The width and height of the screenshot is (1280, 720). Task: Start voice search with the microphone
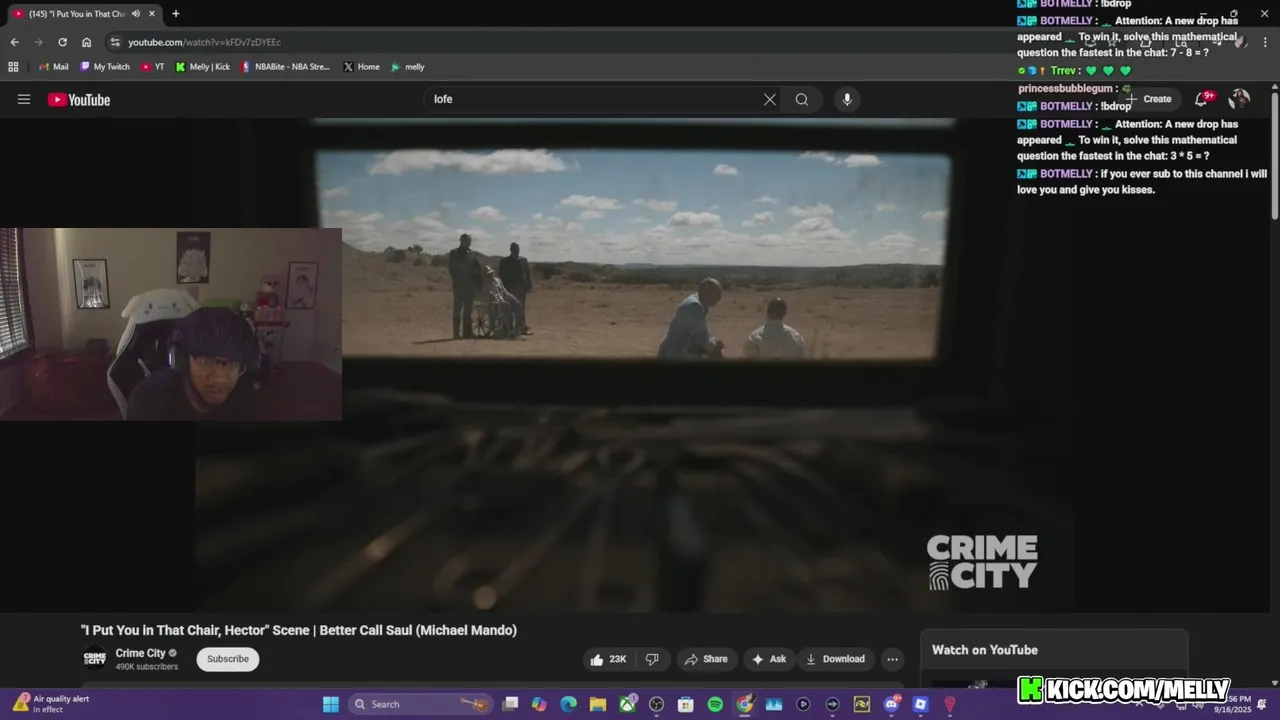[847, 99]
